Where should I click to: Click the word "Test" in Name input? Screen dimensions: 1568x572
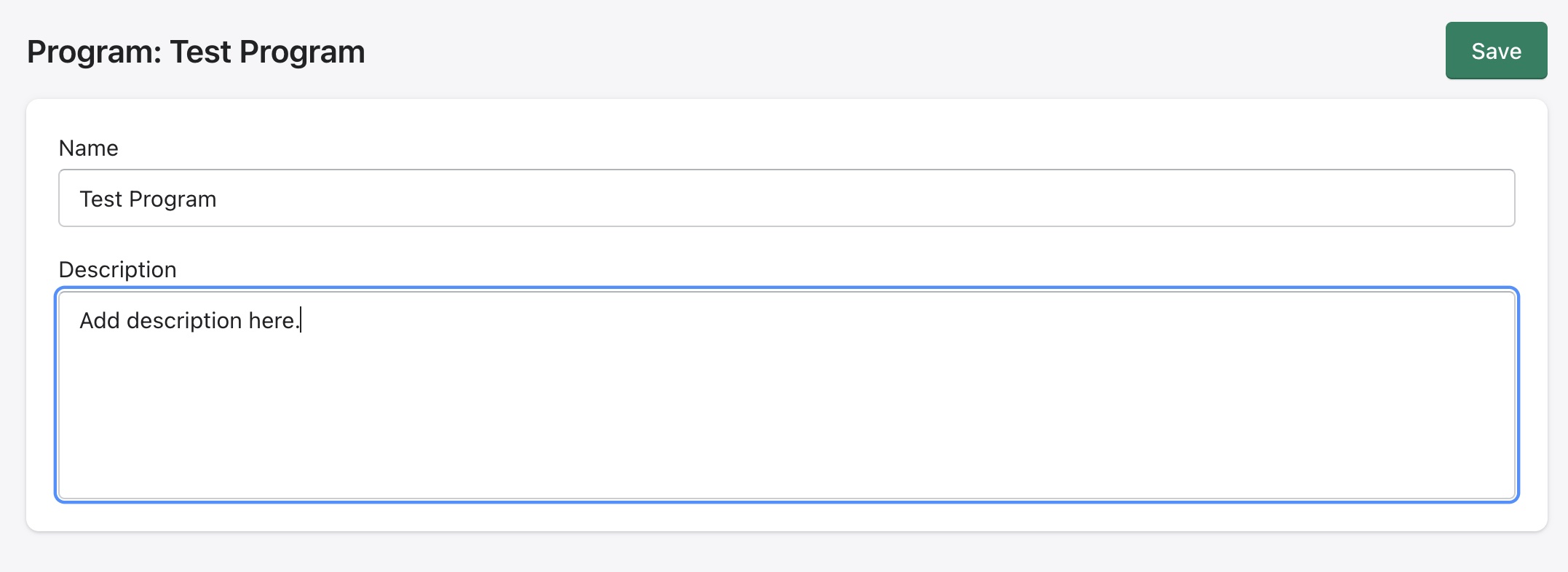tap(100, 199)
